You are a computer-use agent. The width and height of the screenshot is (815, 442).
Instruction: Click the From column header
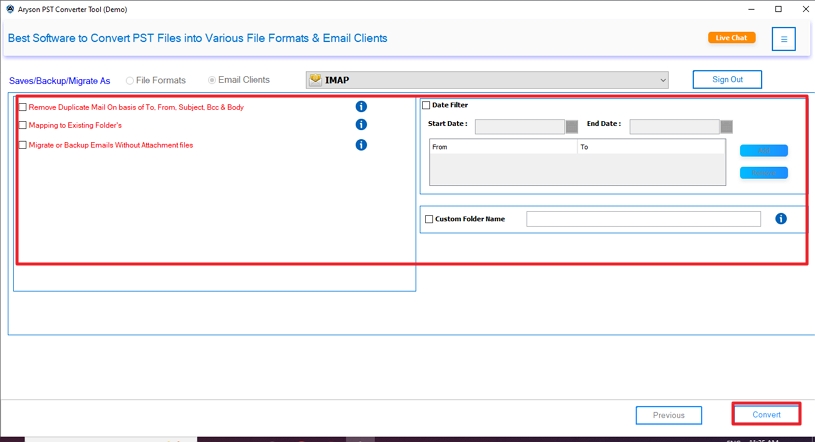(x=503, y=147)
